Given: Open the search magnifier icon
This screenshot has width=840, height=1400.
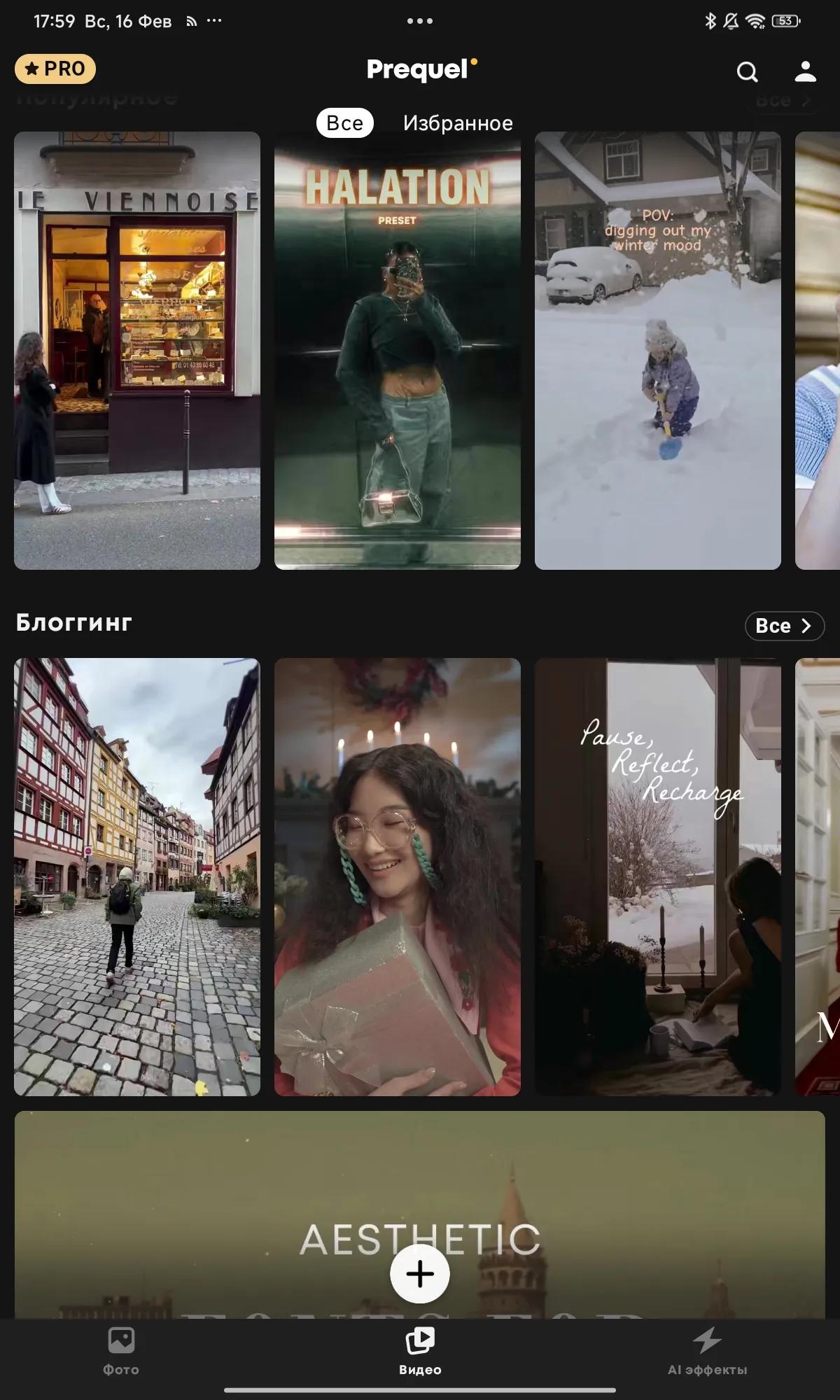Looking at the screenshot, I should pos(747,71).
